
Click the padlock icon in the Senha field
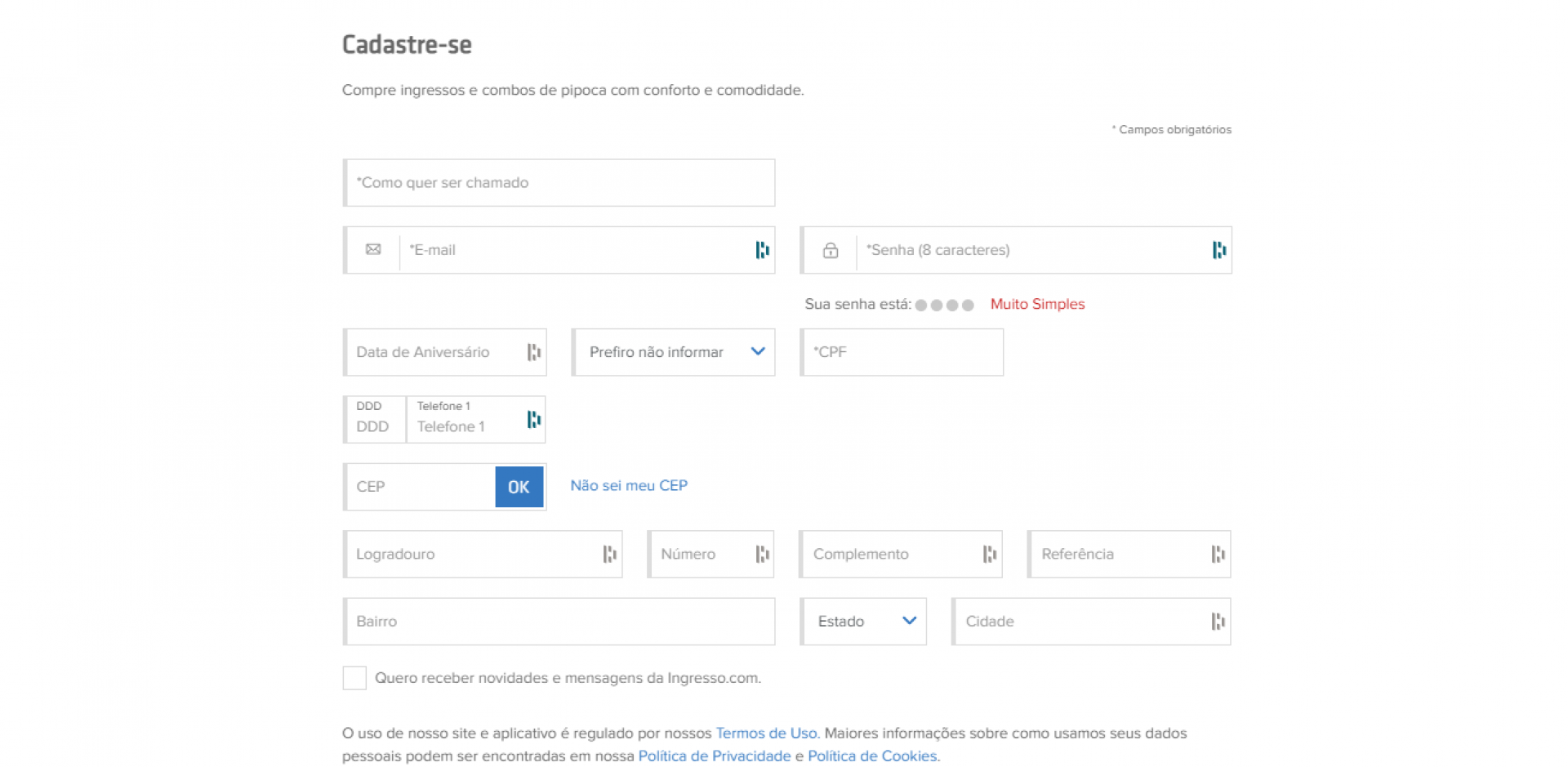[x=830, y=250]
